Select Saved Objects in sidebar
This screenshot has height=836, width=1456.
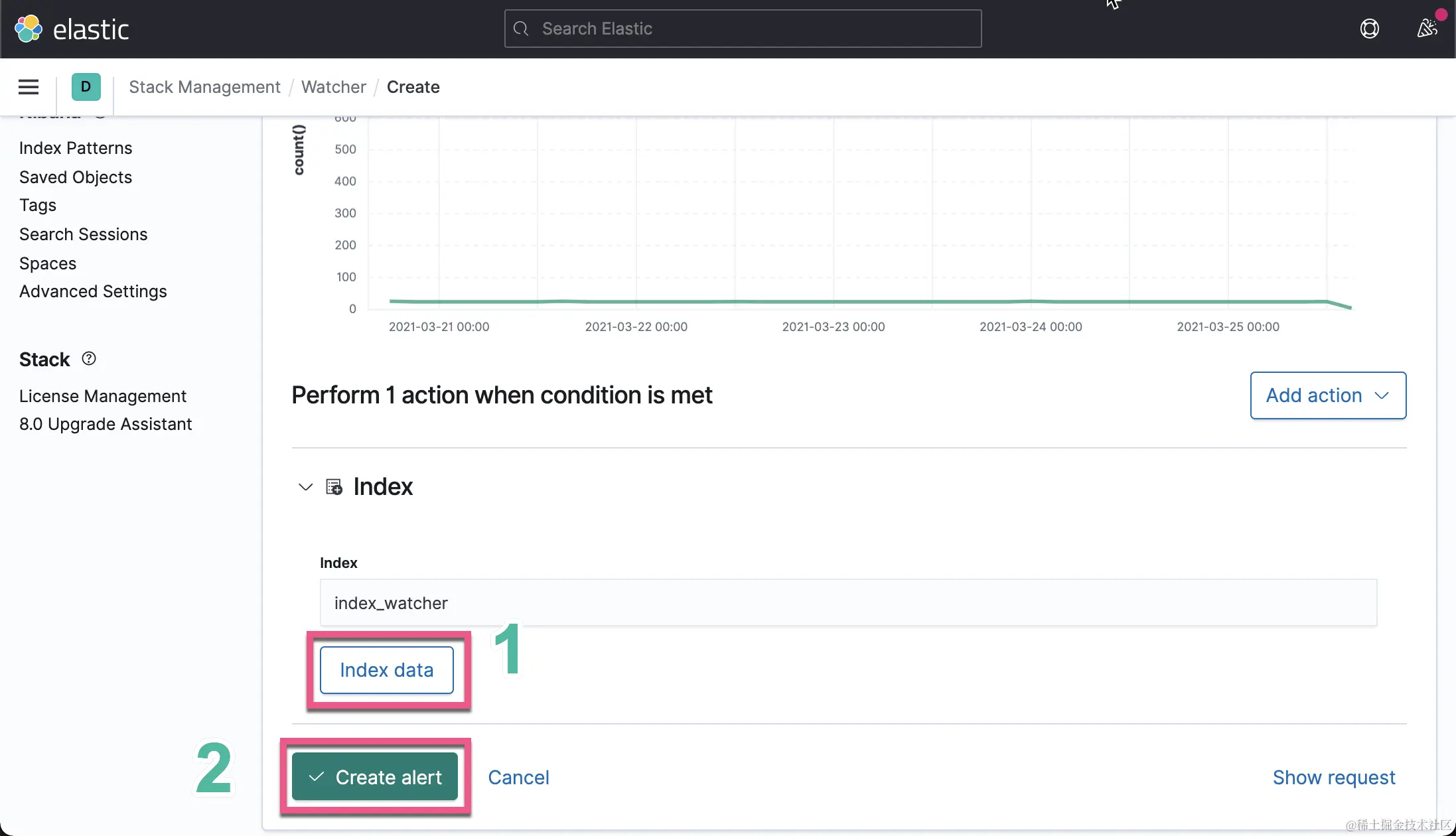pos(76,177)
